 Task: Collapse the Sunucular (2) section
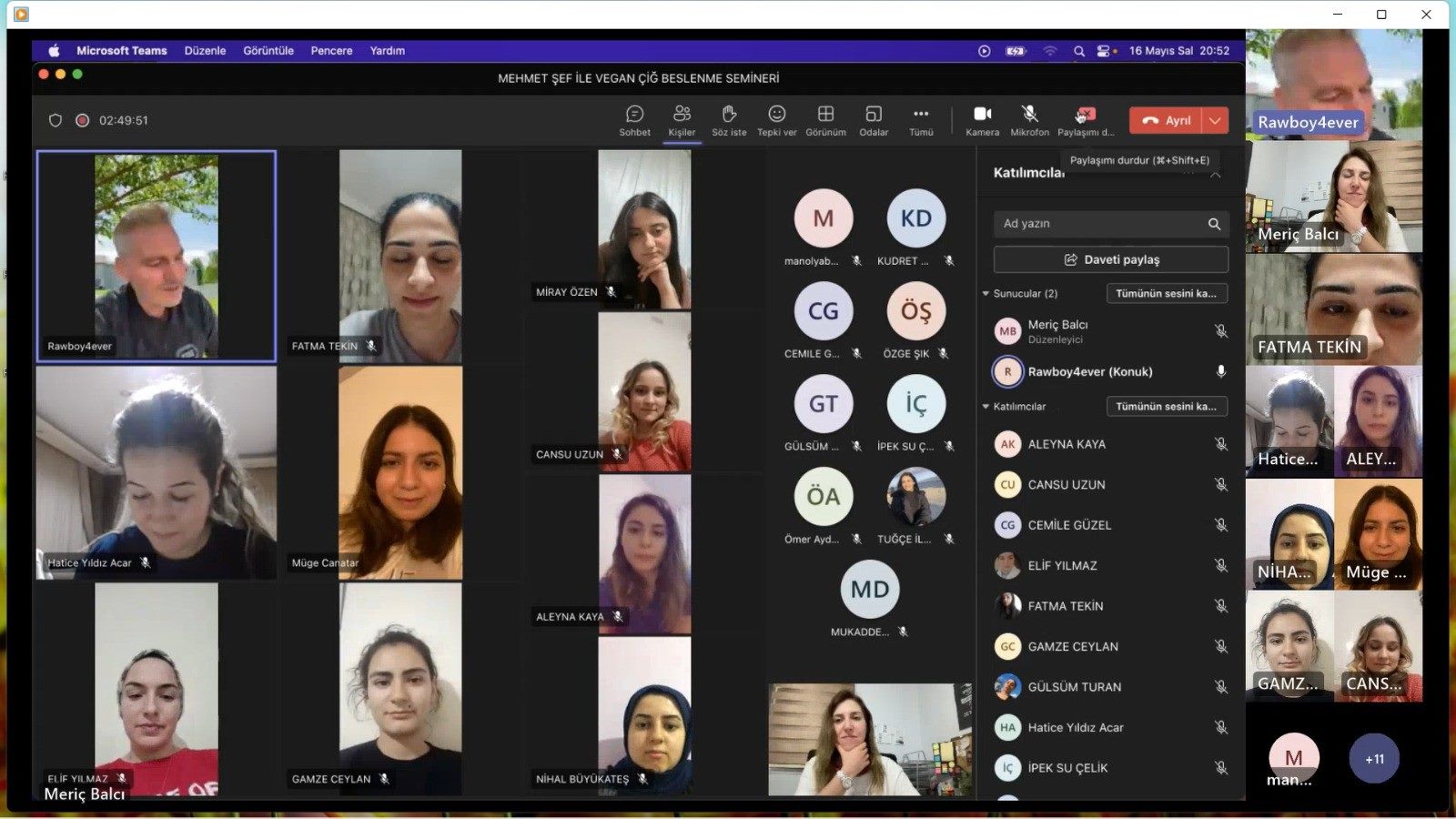(x=986, y=294)
